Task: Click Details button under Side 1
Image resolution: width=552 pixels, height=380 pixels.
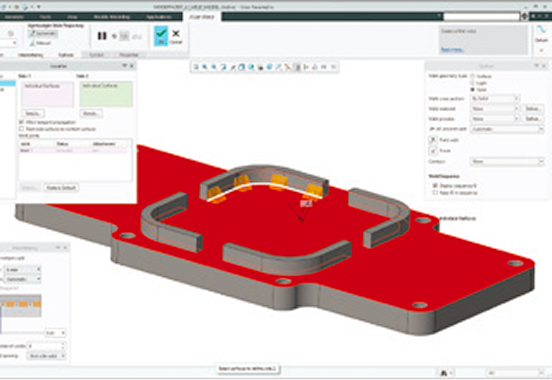Action: coord(34,113)
